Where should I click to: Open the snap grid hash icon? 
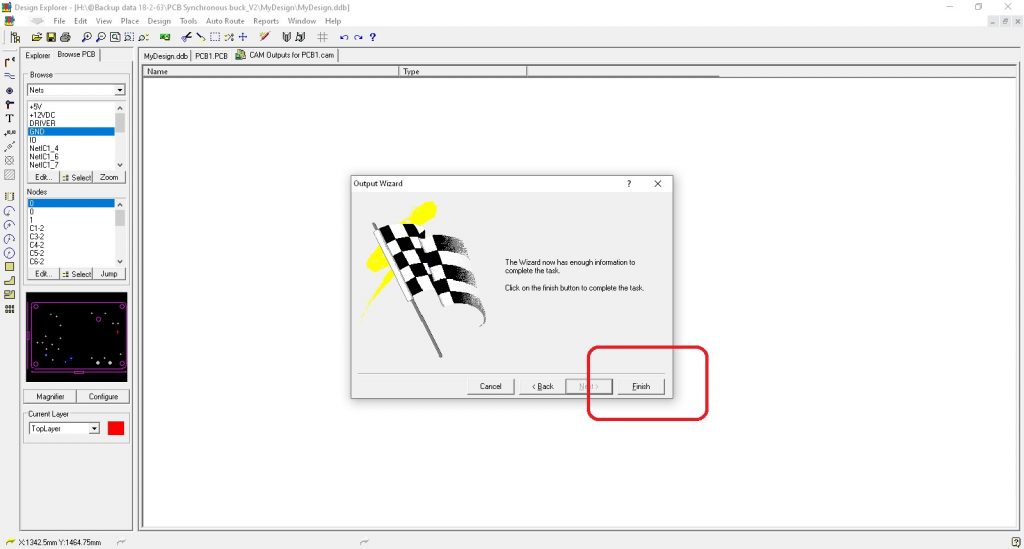point(323,37)
